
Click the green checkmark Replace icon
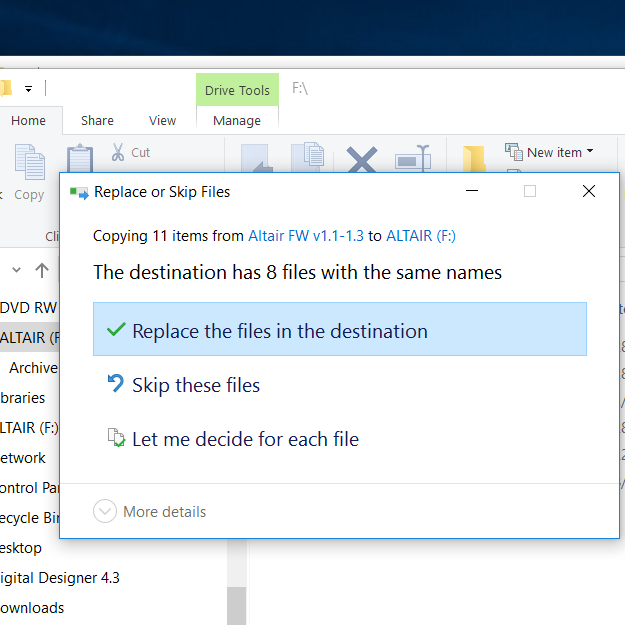click(116, 329)
